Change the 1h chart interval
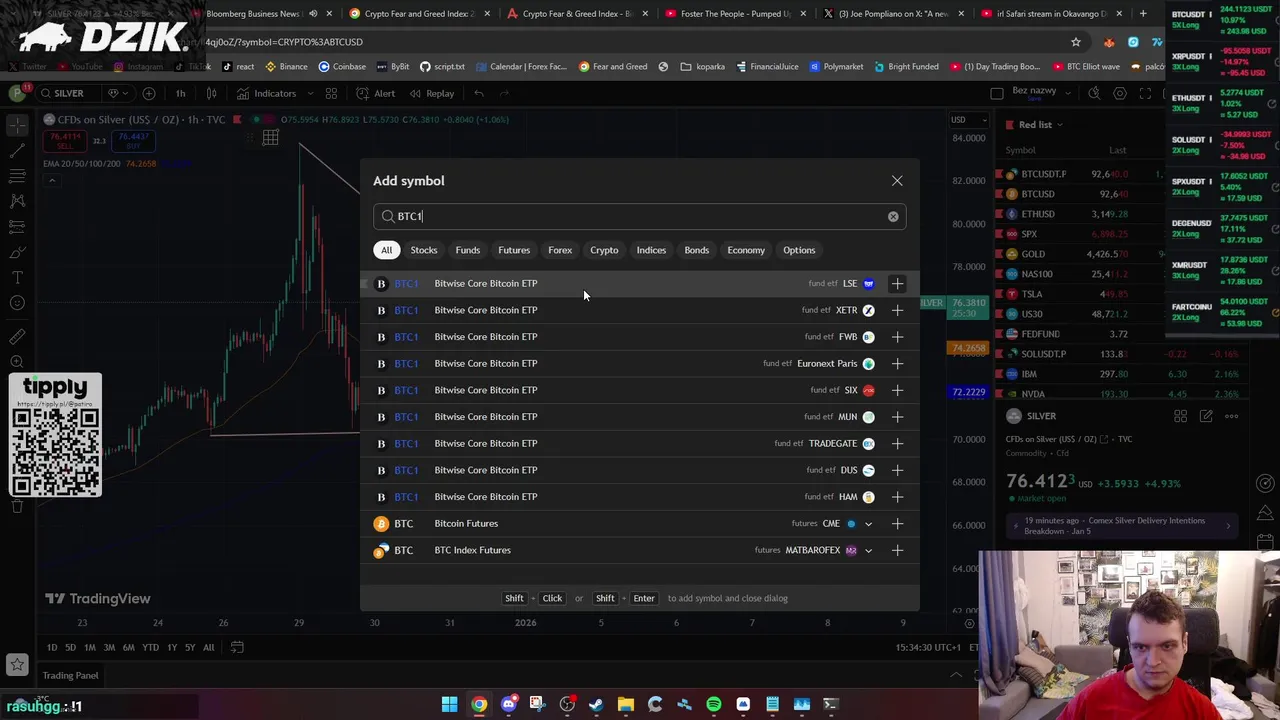Viewport: 1280px width, 720px height. (180, 93)
